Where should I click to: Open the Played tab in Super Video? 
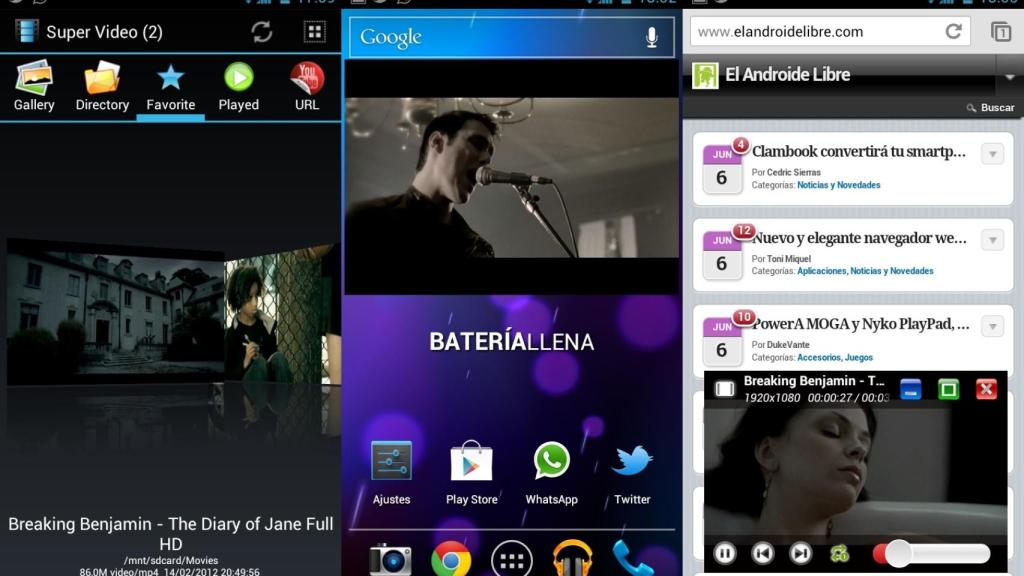239,86
